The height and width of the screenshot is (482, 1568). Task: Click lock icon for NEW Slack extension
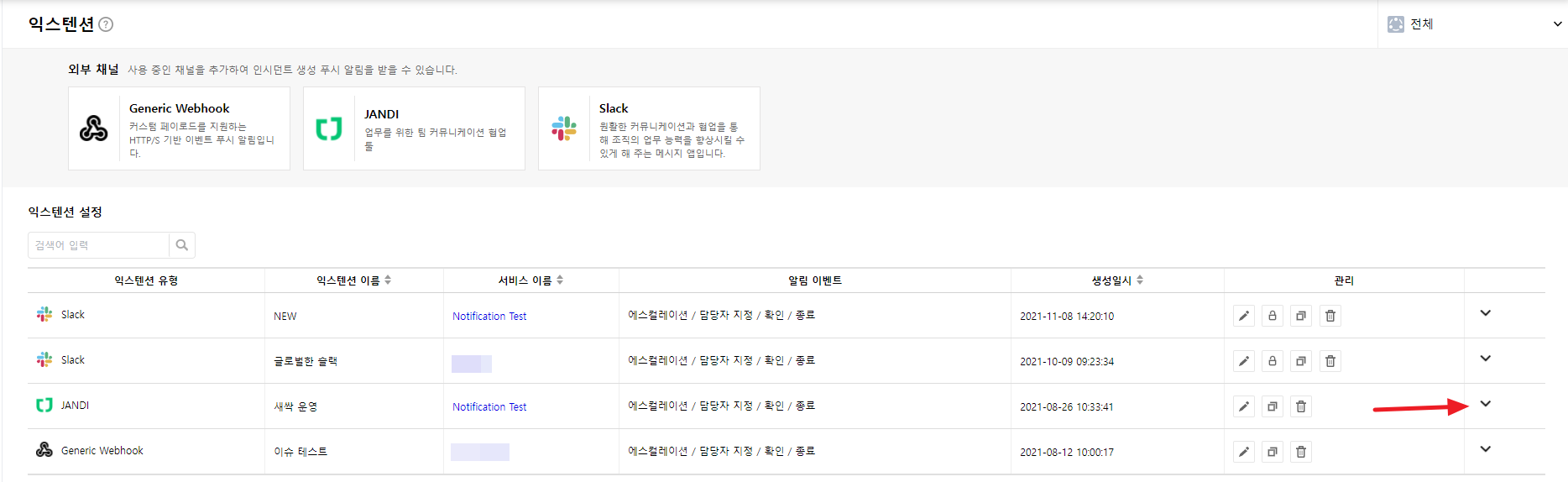[1273, 316]
